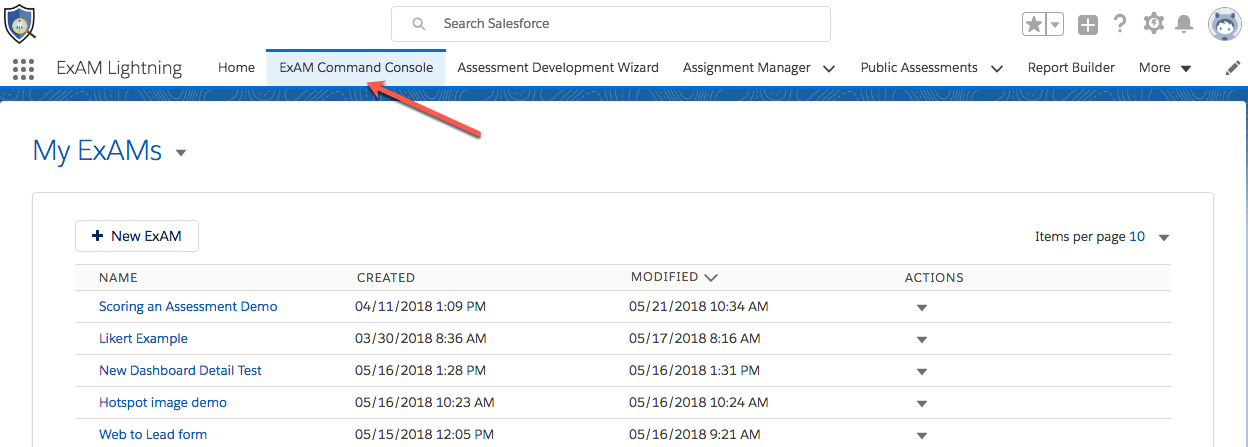Click the Search Salesforce field
The width and height of the screenshot is (1248, 447).
(x=611, y=23)
